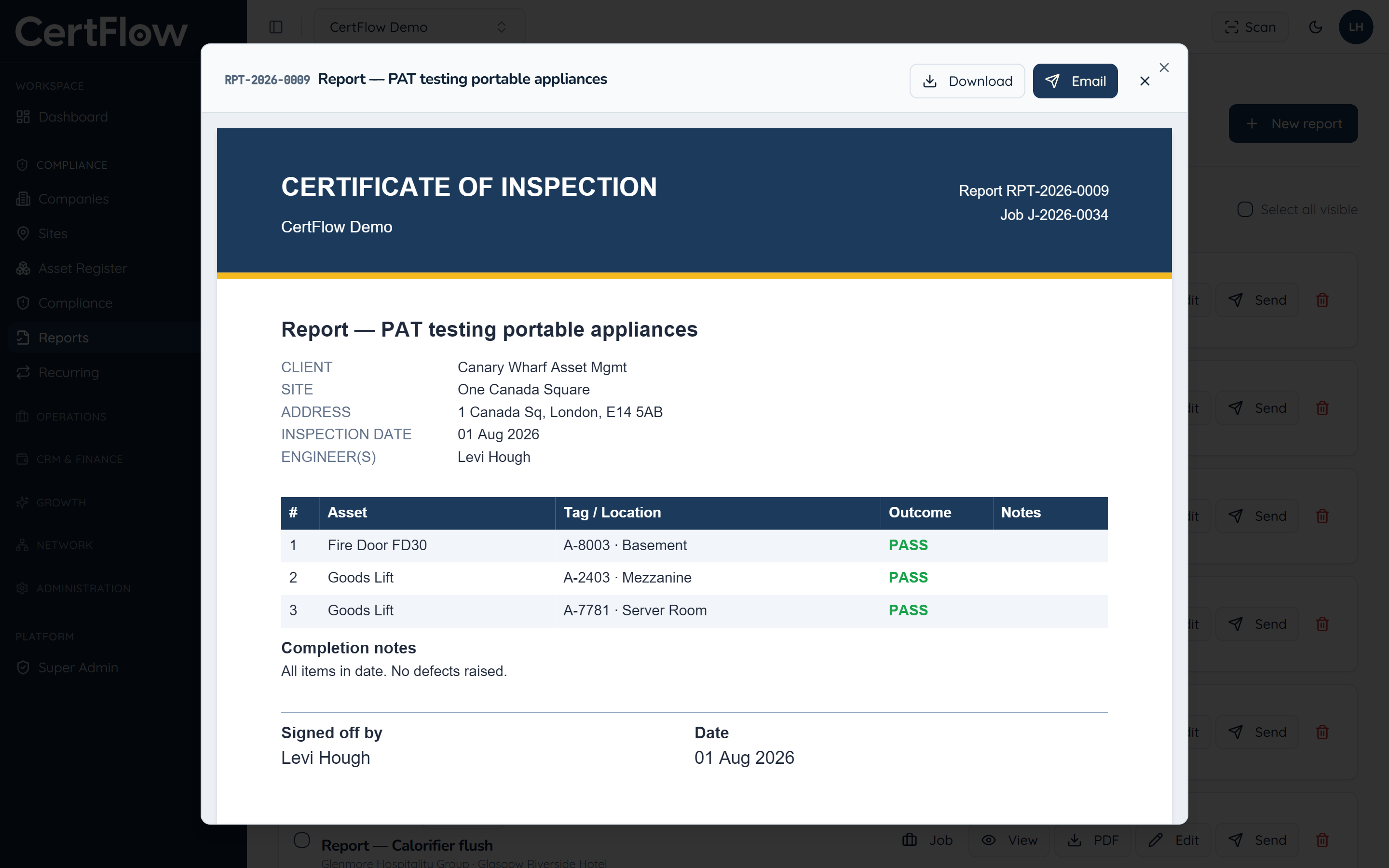Expand the OPERATIONS sidebar section

tap(71, 417)
